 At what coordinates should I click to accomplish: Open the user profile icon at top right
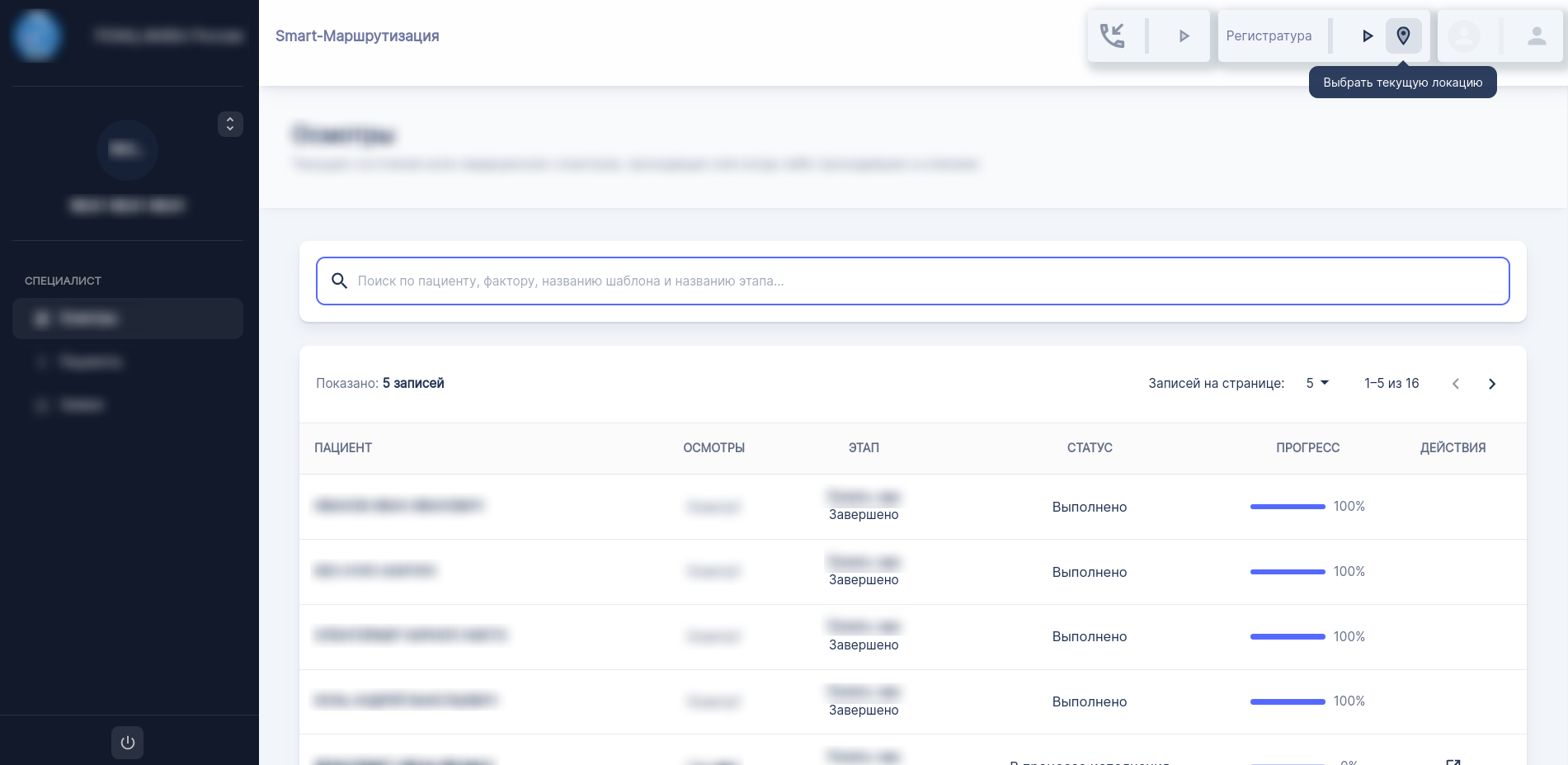click(x=1536, y=35)
